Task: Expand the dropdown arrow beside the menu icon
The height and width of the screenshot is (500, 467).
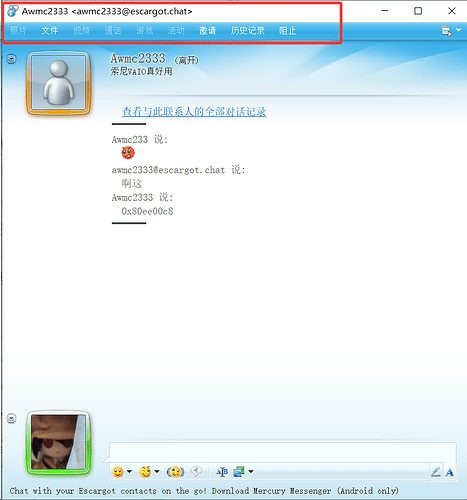Action: [x=459, y=30]
